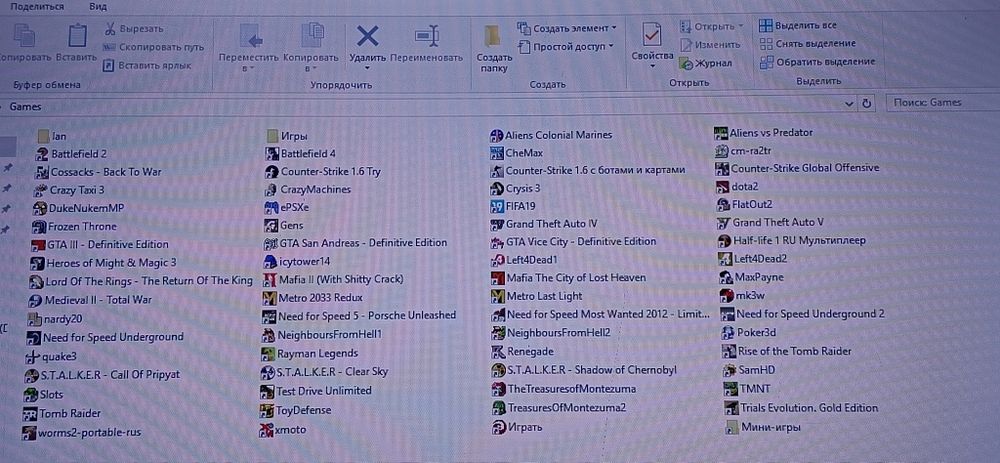Select the ePSXe emulator icon
The width and height of the screenshot is (1000, 463).
pos(271,207)
